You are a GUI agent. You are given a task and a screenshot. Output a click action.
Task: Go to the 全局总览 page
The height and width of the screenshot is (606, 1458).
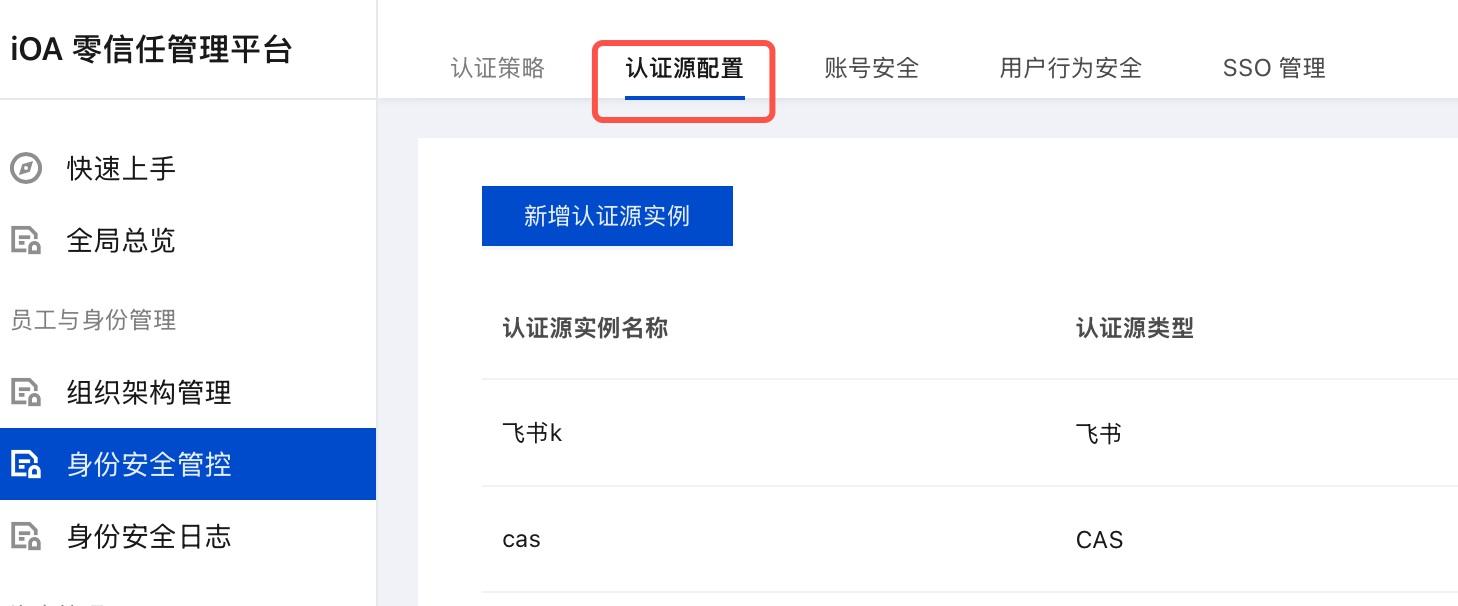click(121, 241)
